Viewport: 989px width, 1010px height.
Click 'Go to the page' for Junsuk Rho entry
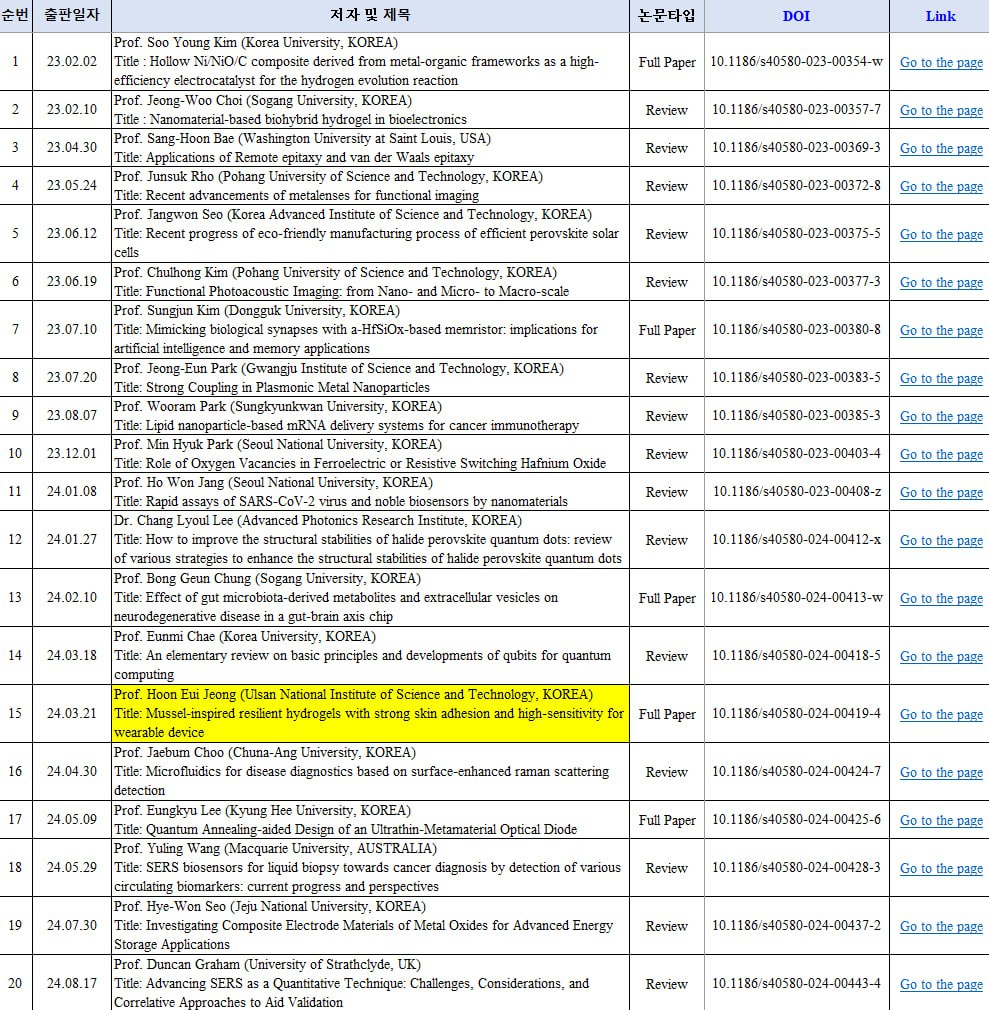pyautogui.click(x=941, y=186)
